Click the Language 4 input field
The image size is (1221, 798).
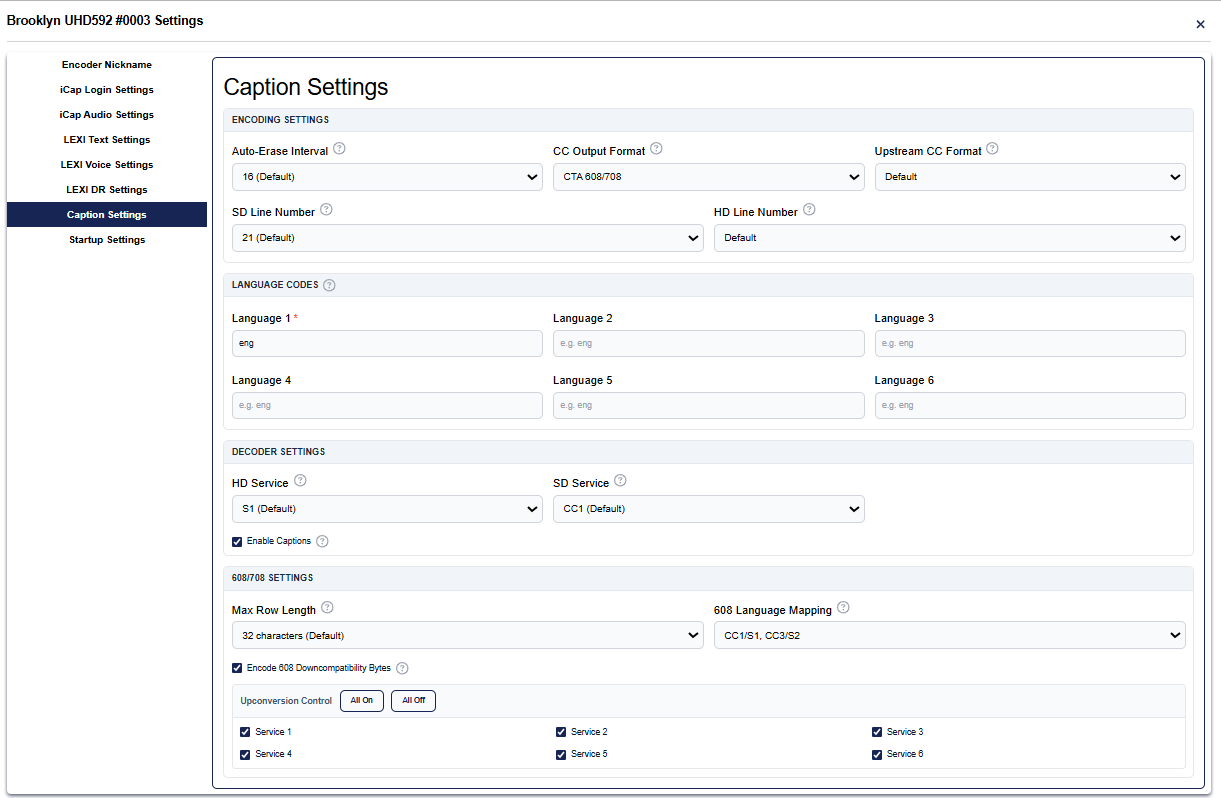click(x=387, y=406)
